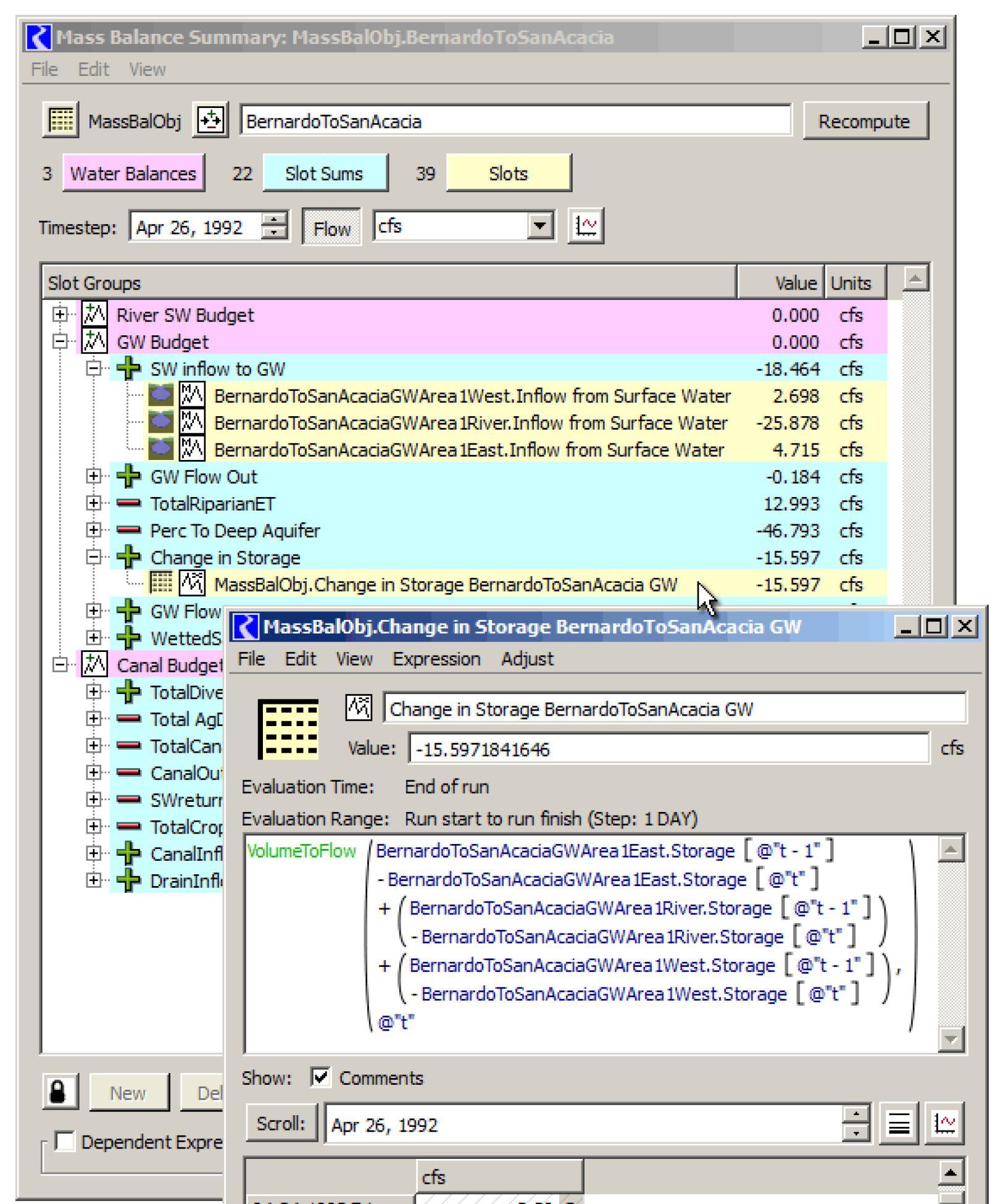Click the object selector icon next to MassBalObj
The width and height of the screenshot is (1003, 1204).
pyautogui.click(x=210, y=120)
